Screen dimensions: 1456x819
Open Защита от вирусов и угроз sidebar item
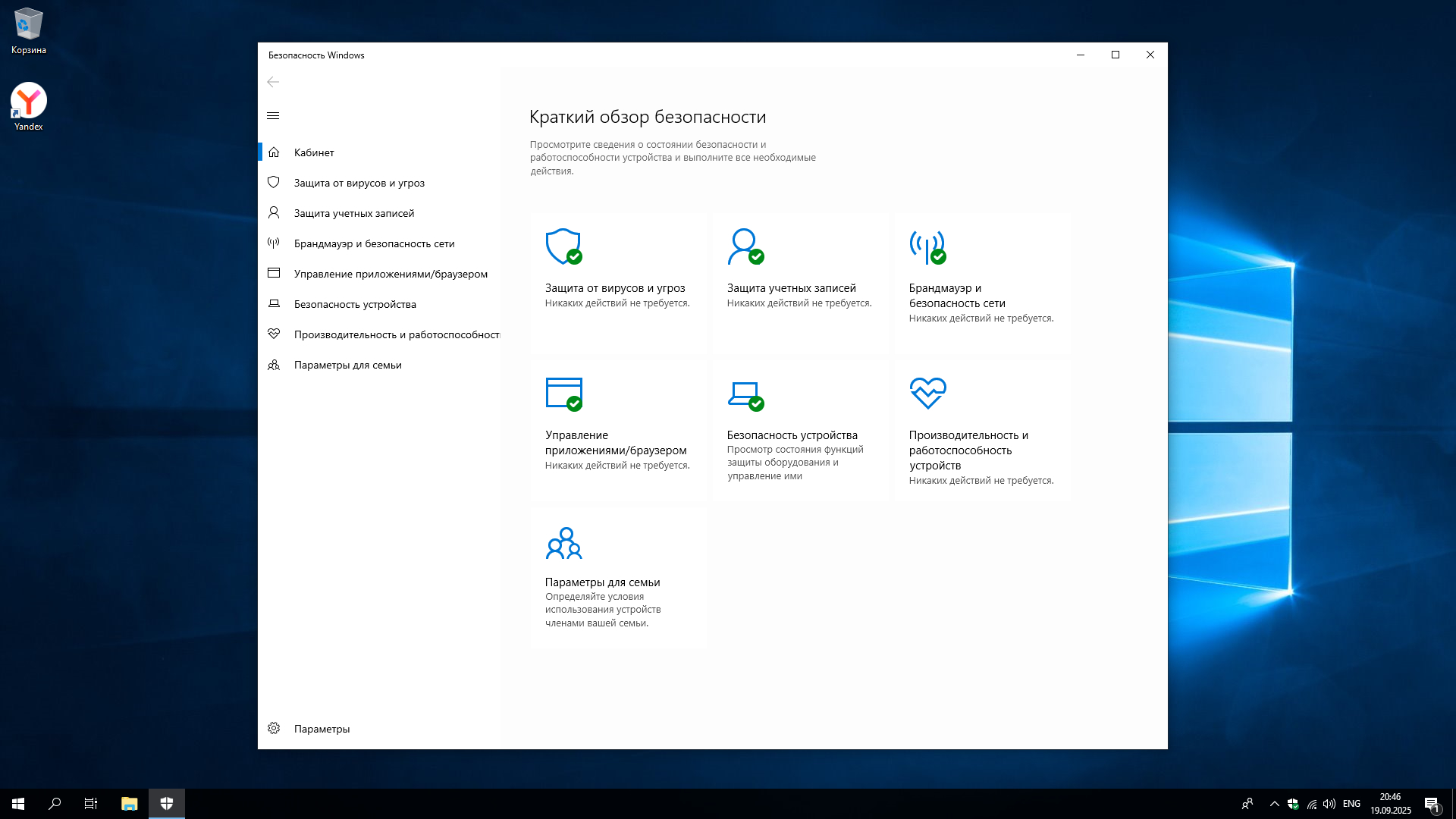pos(359,183)
